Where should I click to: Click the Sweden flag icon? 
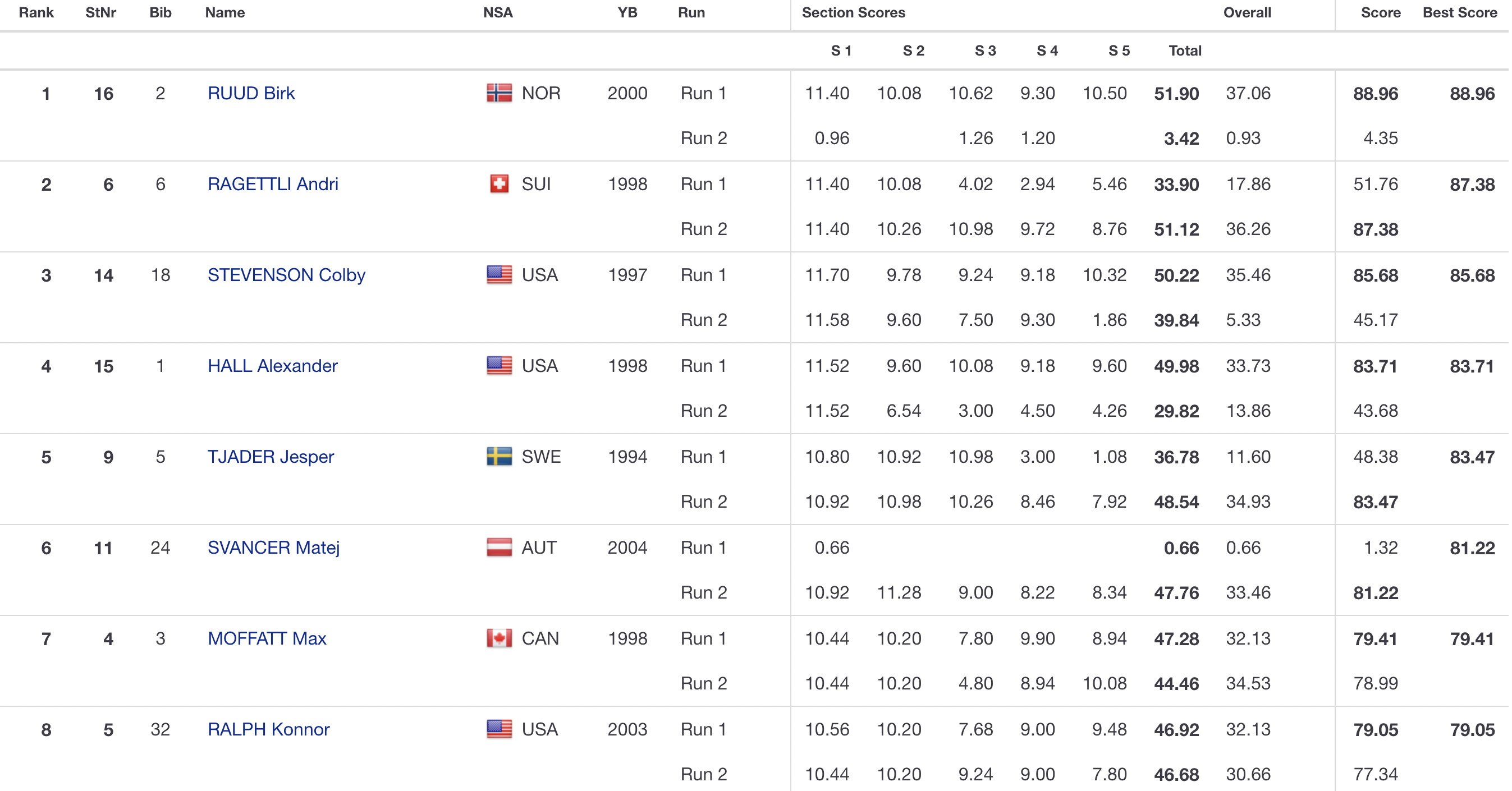[x=499, y=457]
